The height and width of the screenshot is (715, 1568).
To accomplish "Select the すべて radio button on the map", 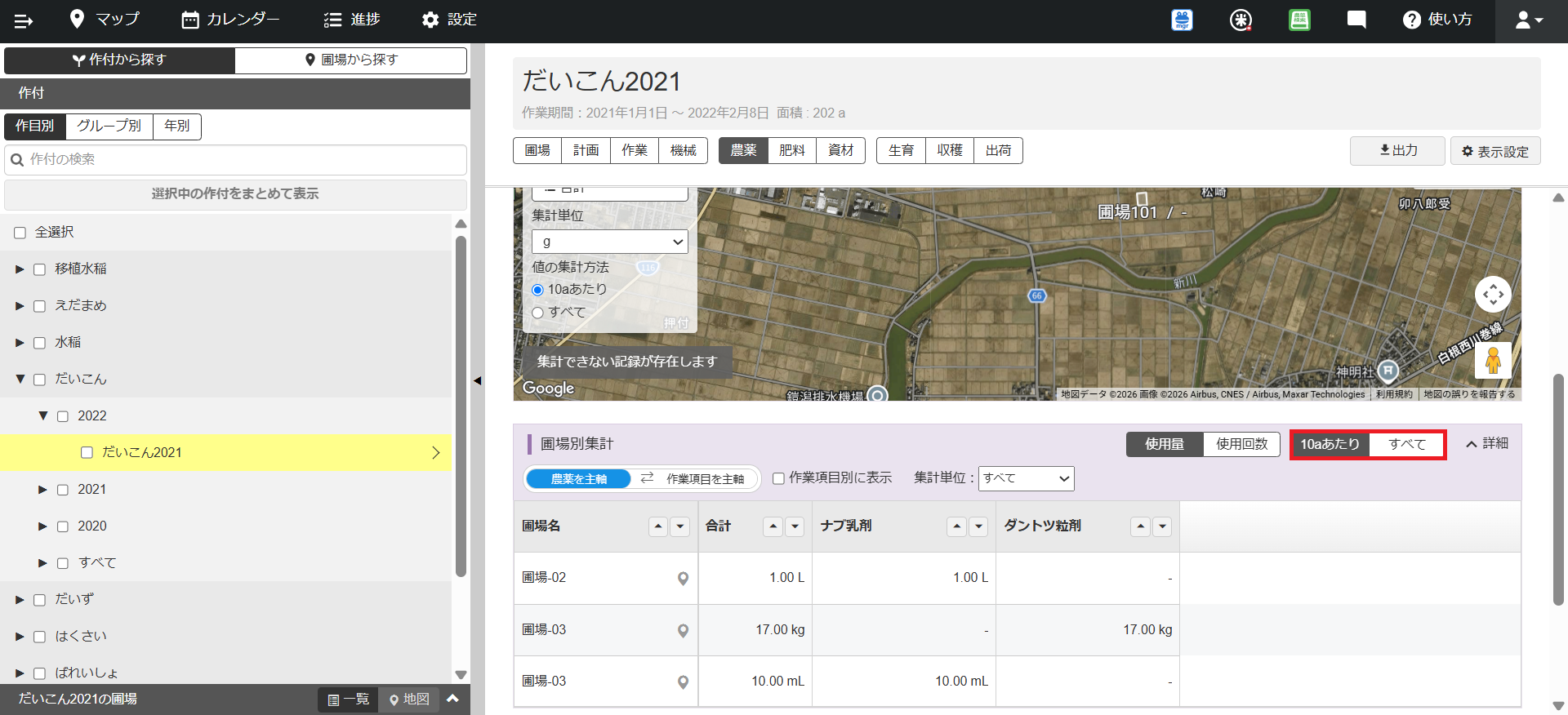I will pos(537,313).
